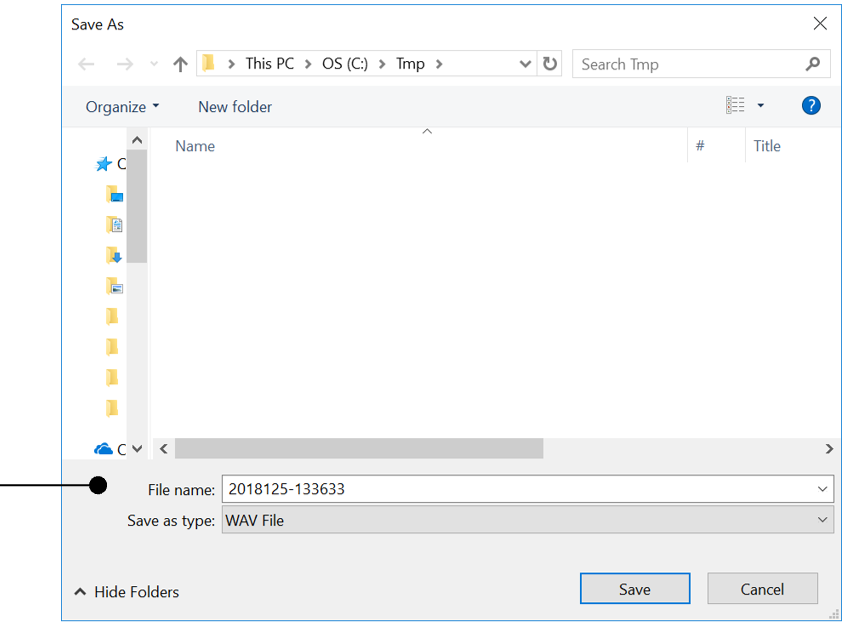Click the Forward navigation arrow
Screen dimensions: 855x629
pos(125,64)
